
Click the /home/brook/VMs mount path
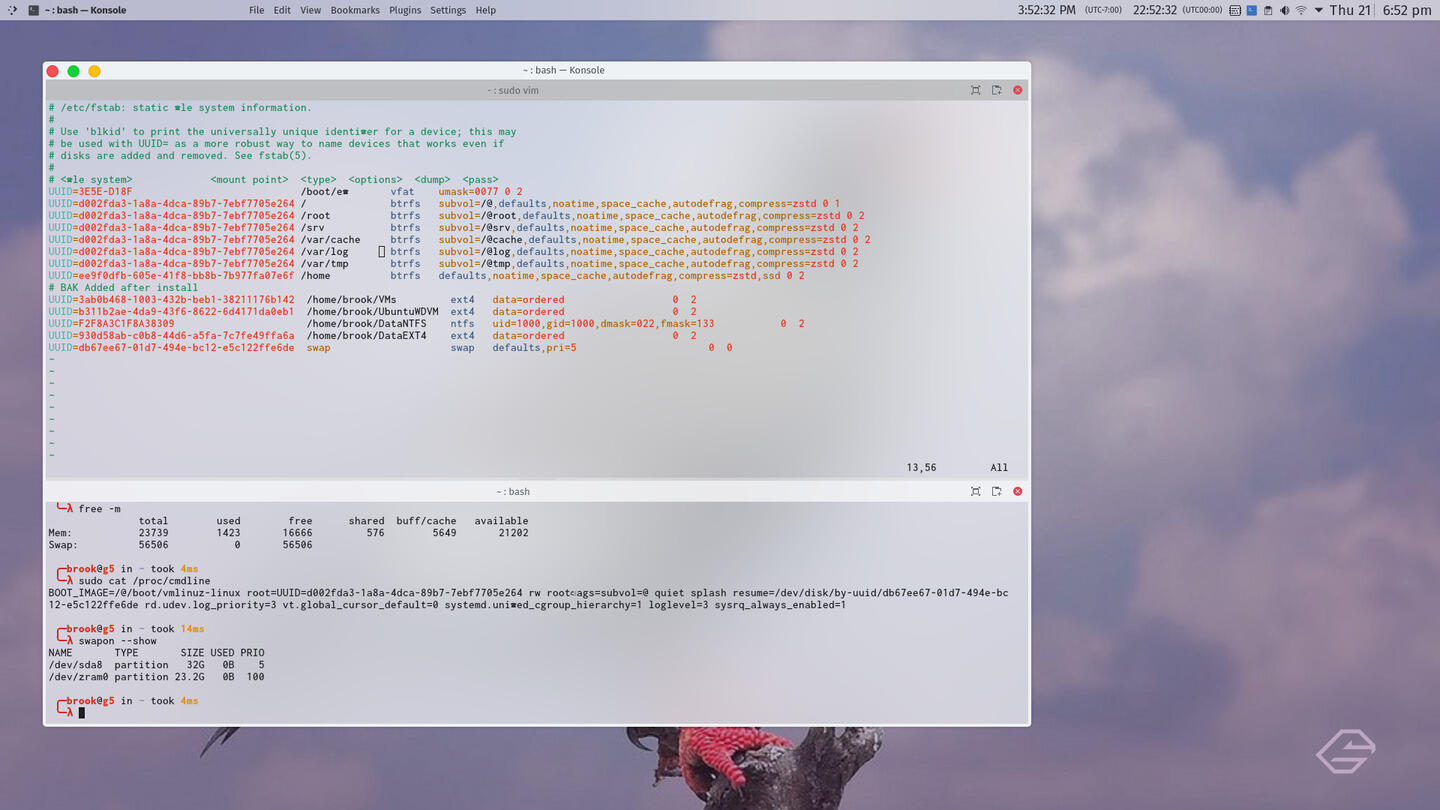[x=351, y=300]
